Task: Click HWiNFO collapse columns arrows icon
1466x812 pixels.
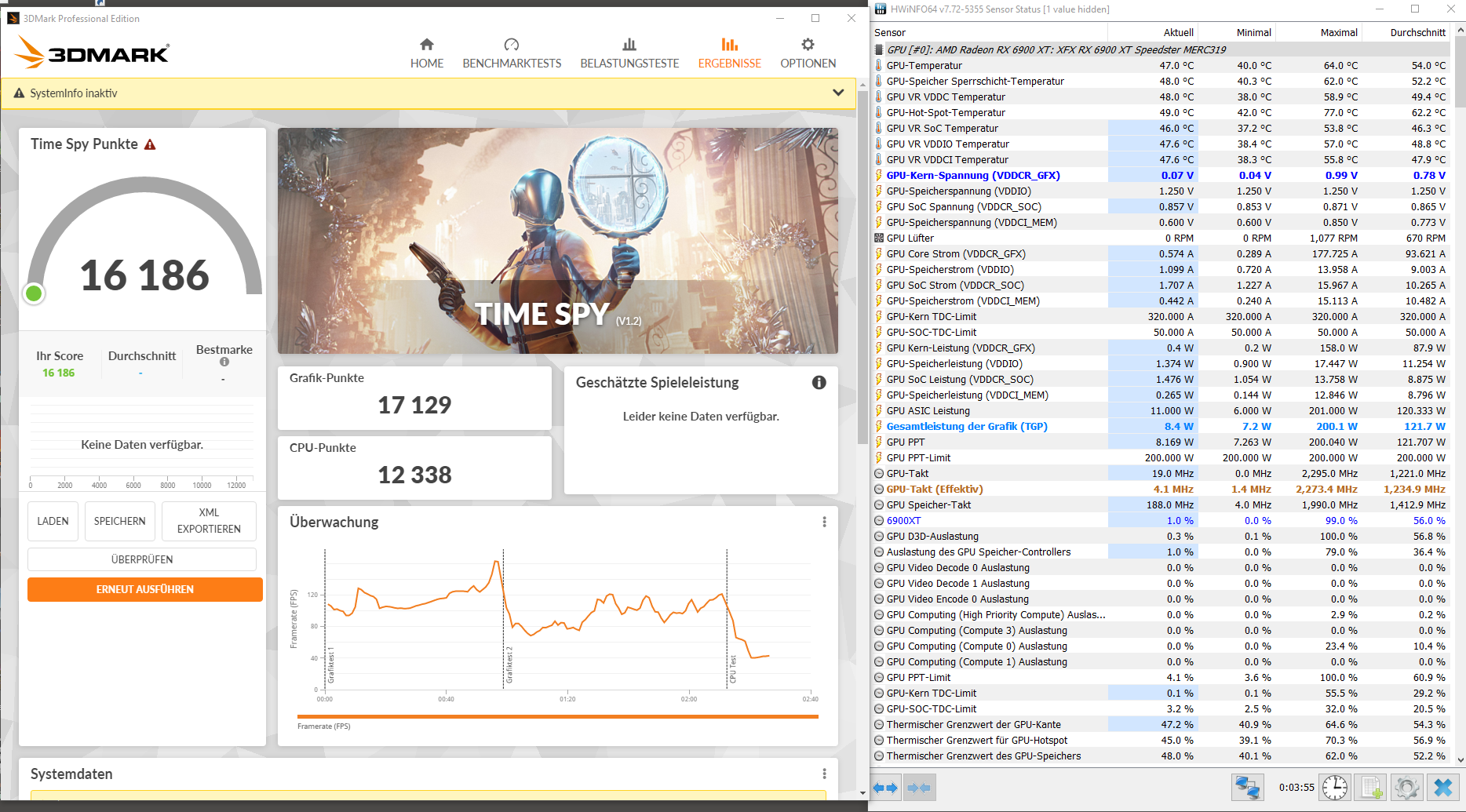Action: point(918,788)
